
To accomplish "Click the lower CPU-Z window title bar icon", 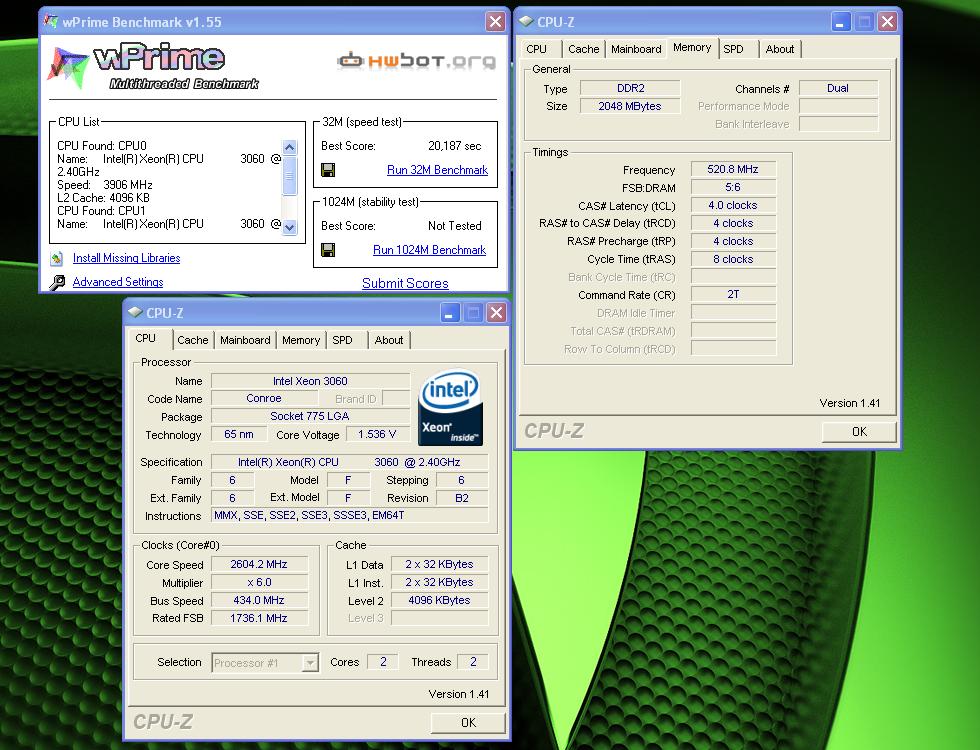I will pyautogui.click(x=135, y=312).
